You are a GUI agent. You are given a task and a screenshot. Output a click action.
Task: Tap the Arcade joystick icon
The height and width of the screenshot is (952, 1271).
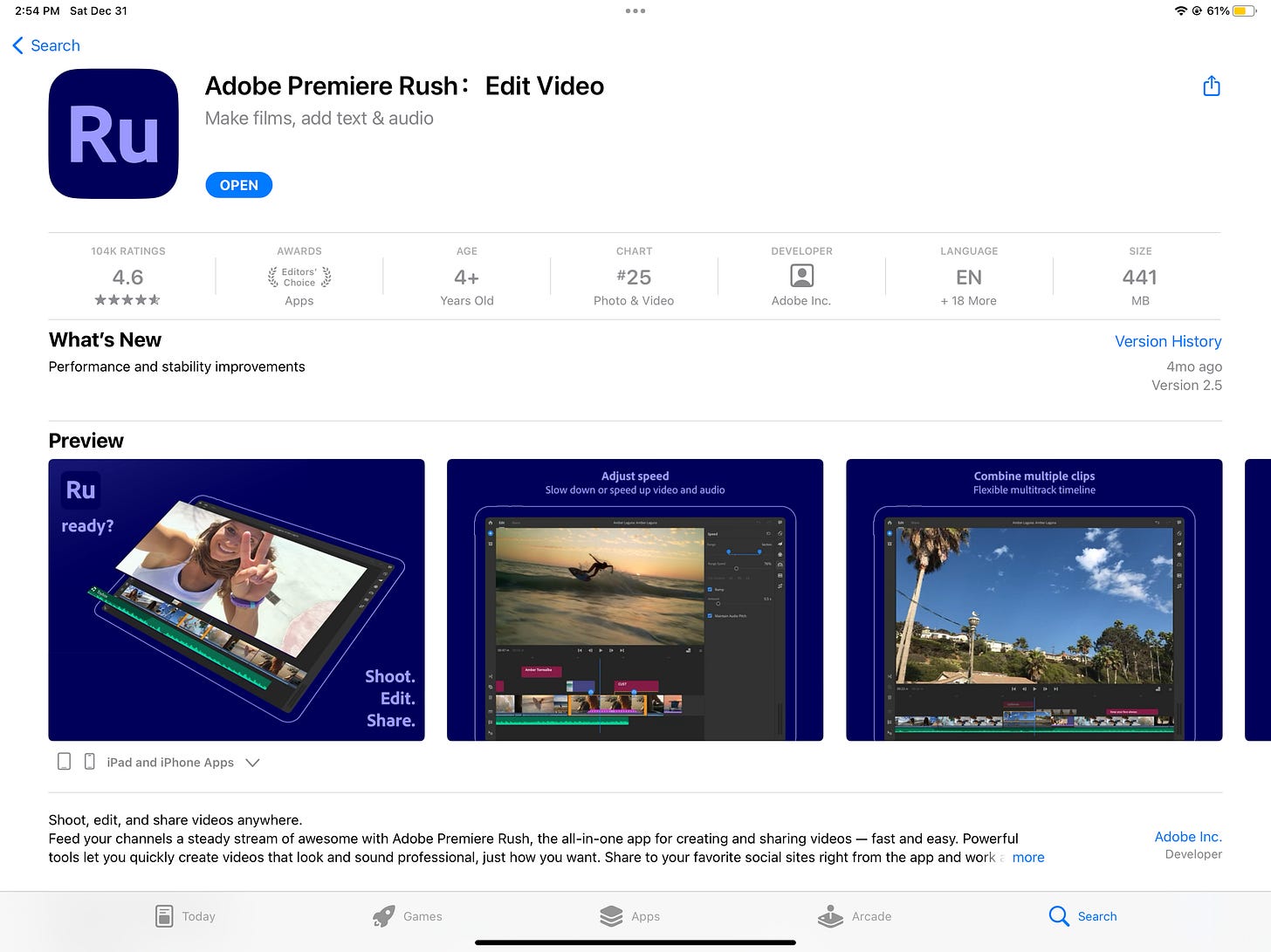830,916
